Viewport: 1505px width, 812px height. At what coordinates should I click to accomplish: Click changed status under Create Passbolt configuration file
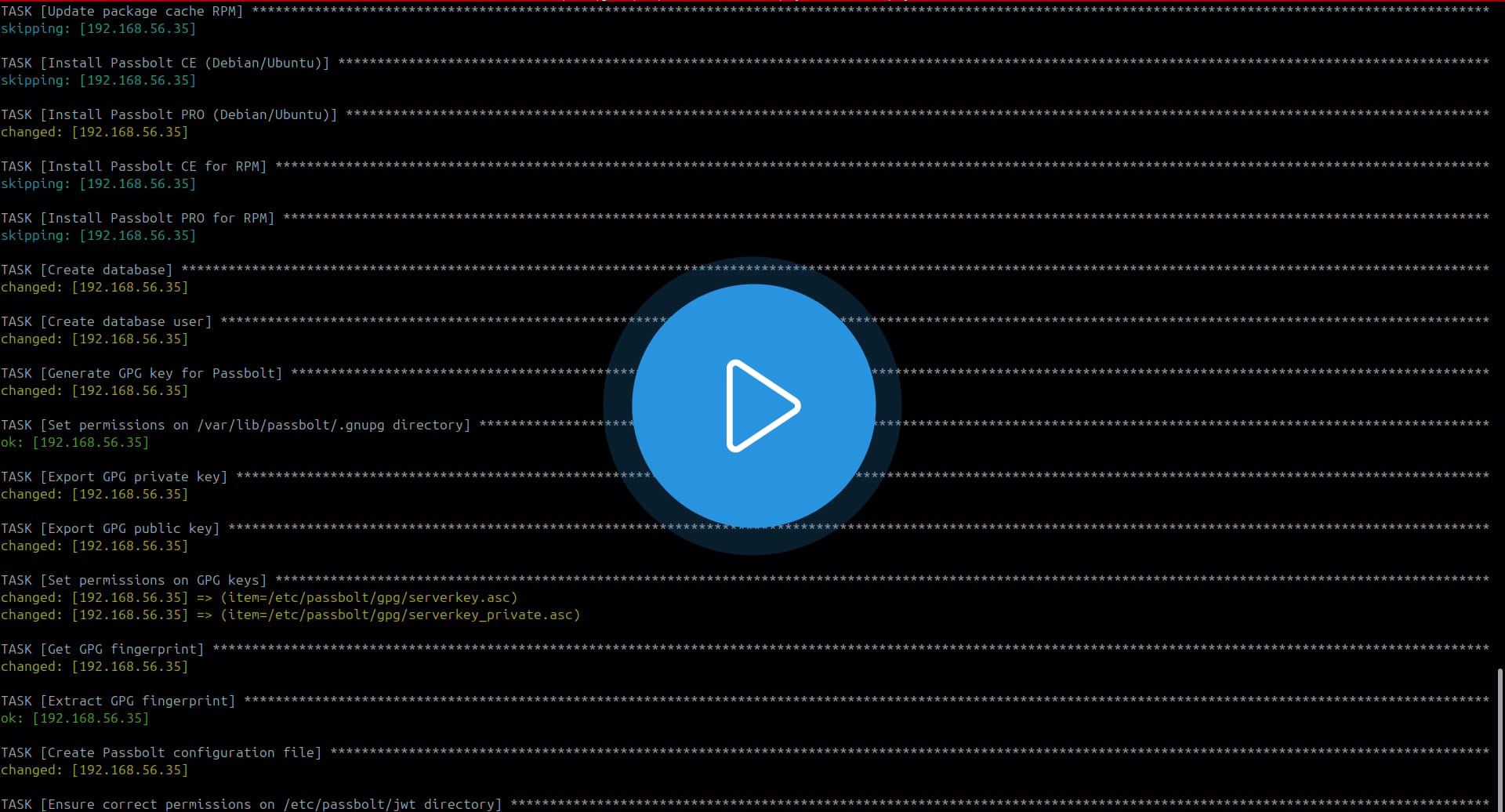(x=95, y=770)
